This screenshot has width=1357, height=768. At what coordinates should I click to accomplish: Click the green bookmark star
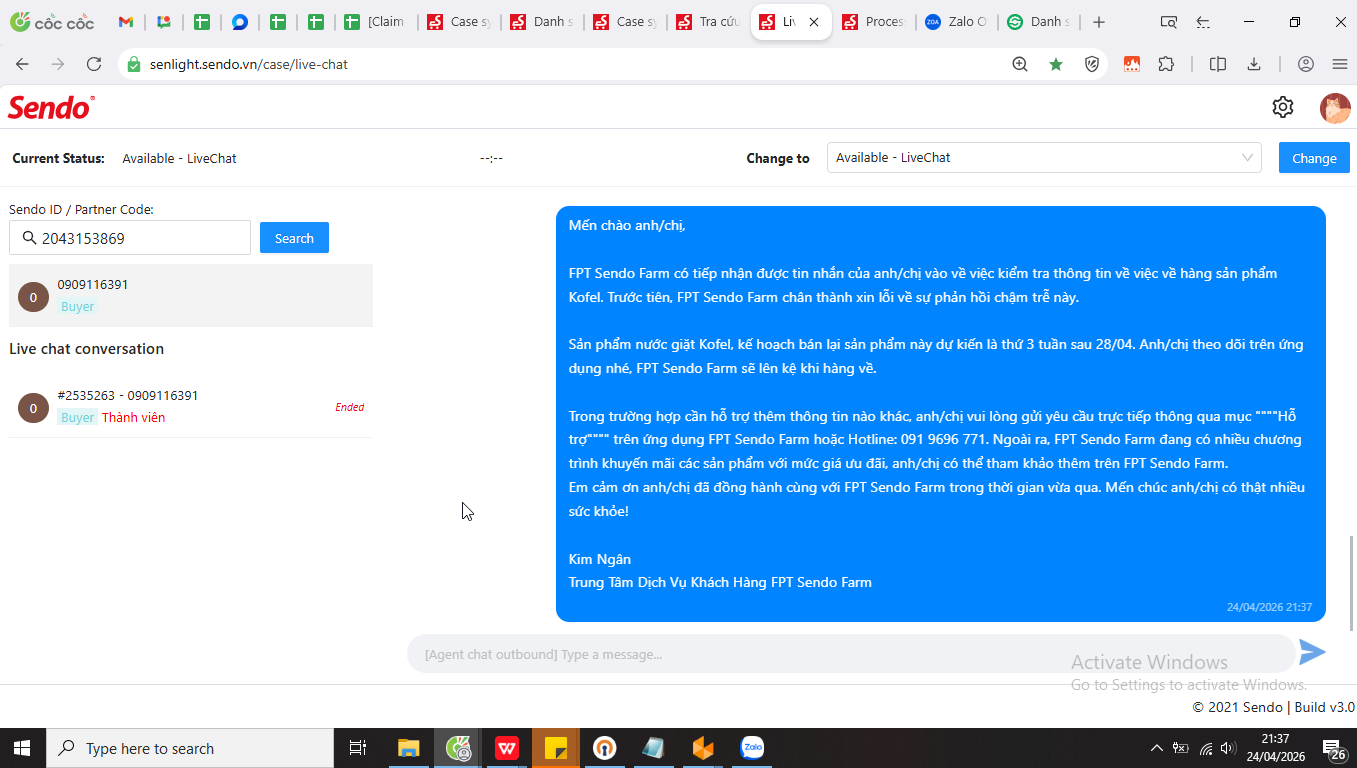tap(1056, 64)
